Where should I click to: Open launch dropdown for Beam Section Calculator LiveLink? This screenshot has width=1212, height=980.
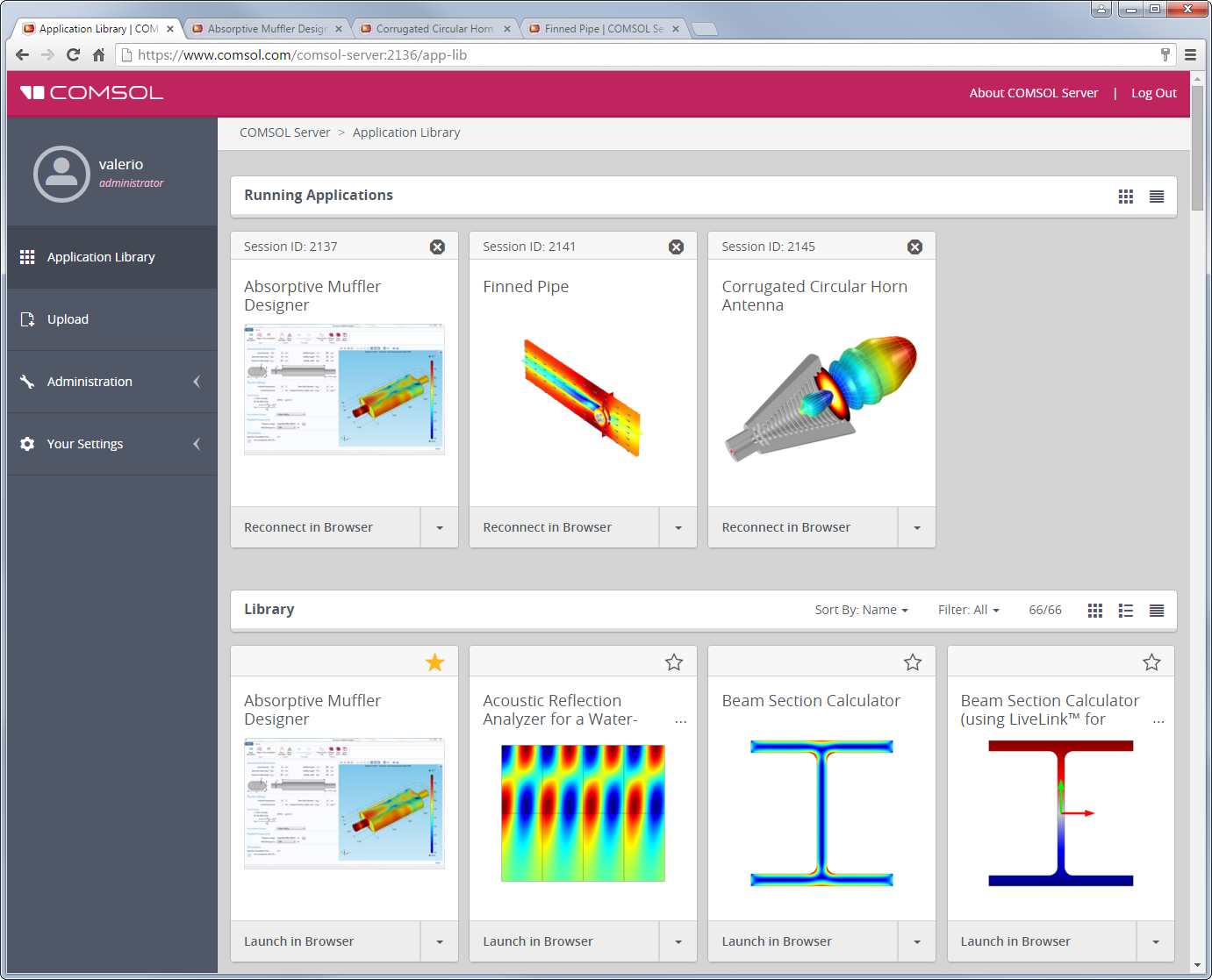[1156, 941]
